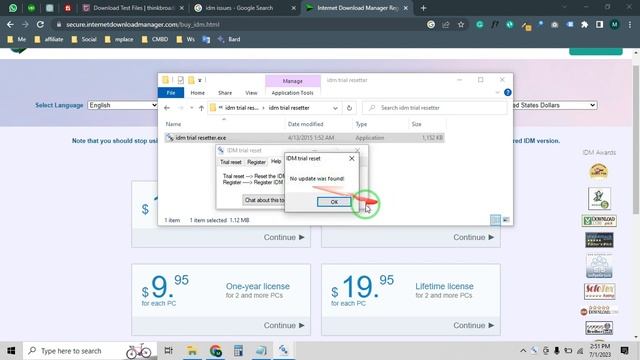
Task: Open the WhatsApp pinned tab
Action: pyautogui.click(x=13, y=8)
